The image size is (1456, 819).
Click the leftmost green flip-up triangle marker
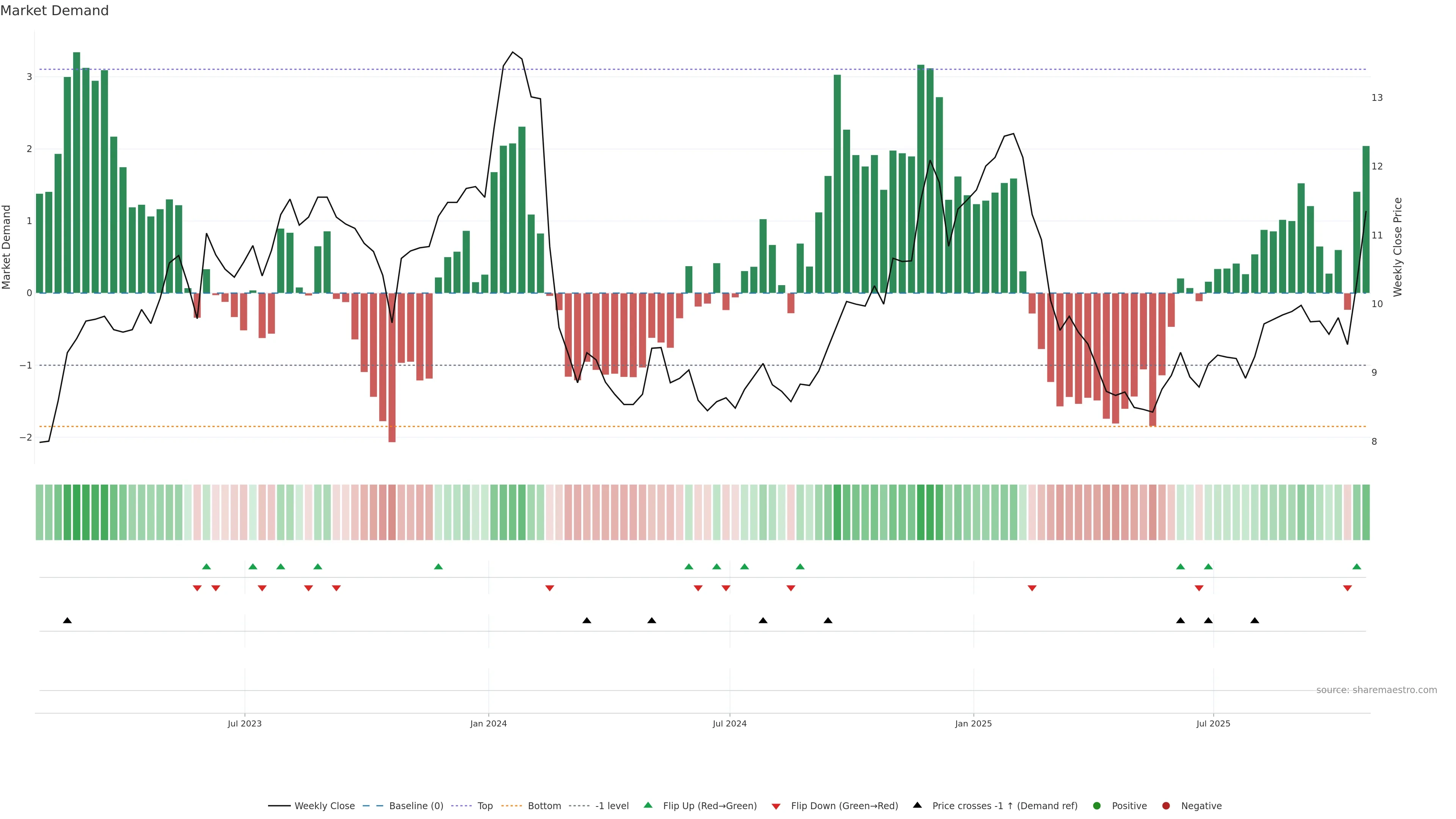tap(206, 566)
